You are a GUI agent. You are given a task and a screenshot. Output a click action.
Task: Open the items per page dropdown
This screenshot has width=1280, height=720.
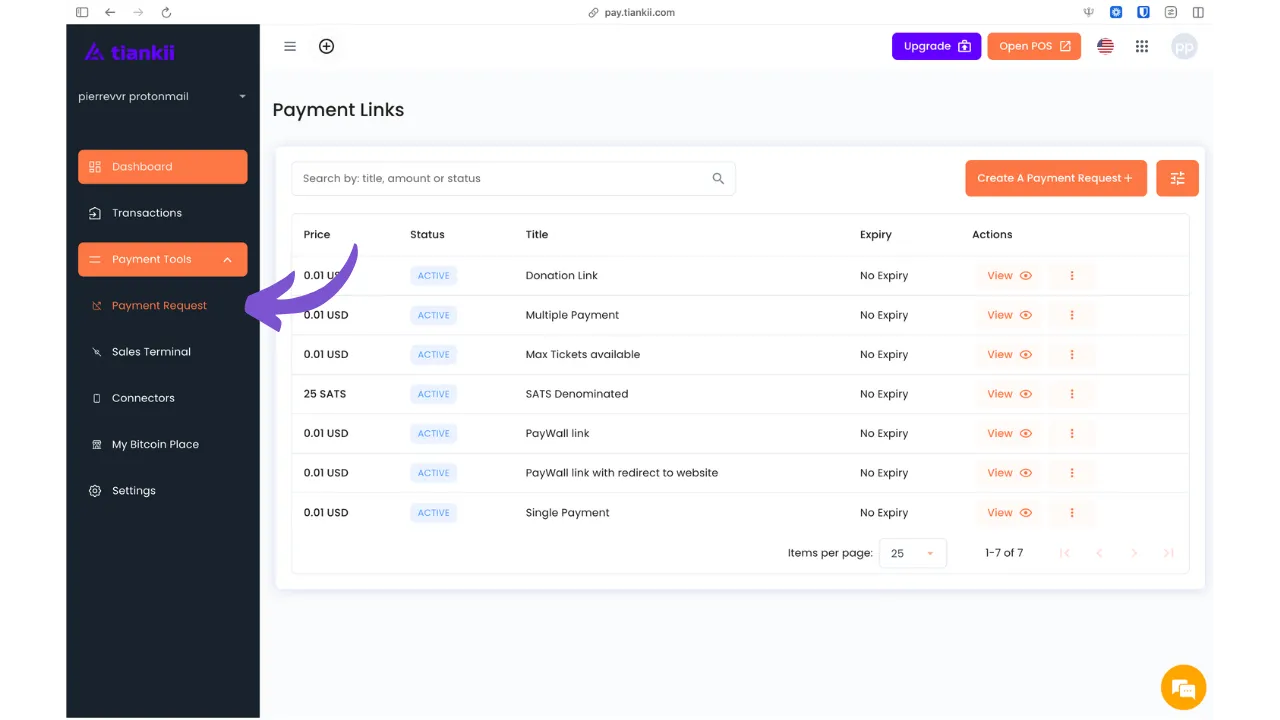tap(912, 553)
